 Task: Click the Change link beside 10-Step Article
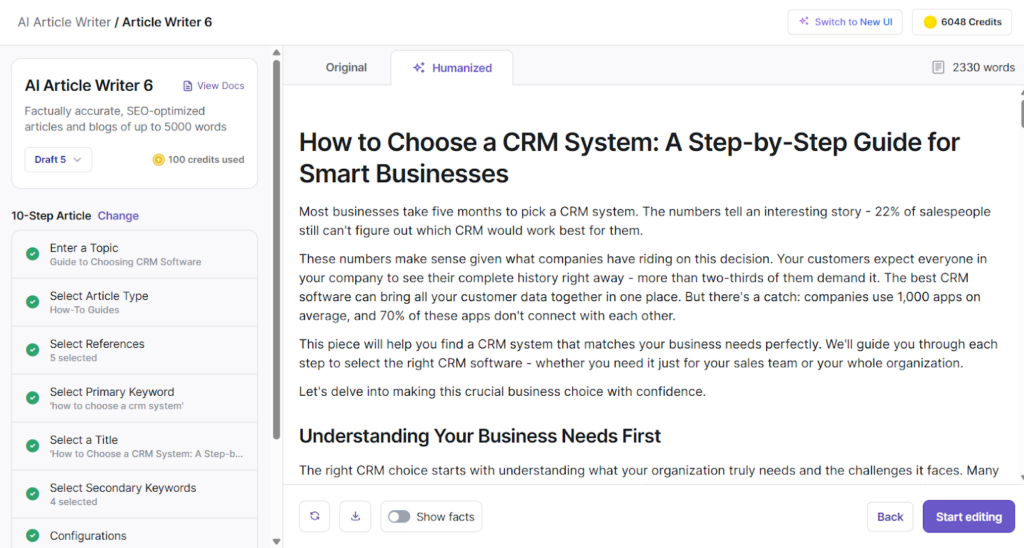118,216
